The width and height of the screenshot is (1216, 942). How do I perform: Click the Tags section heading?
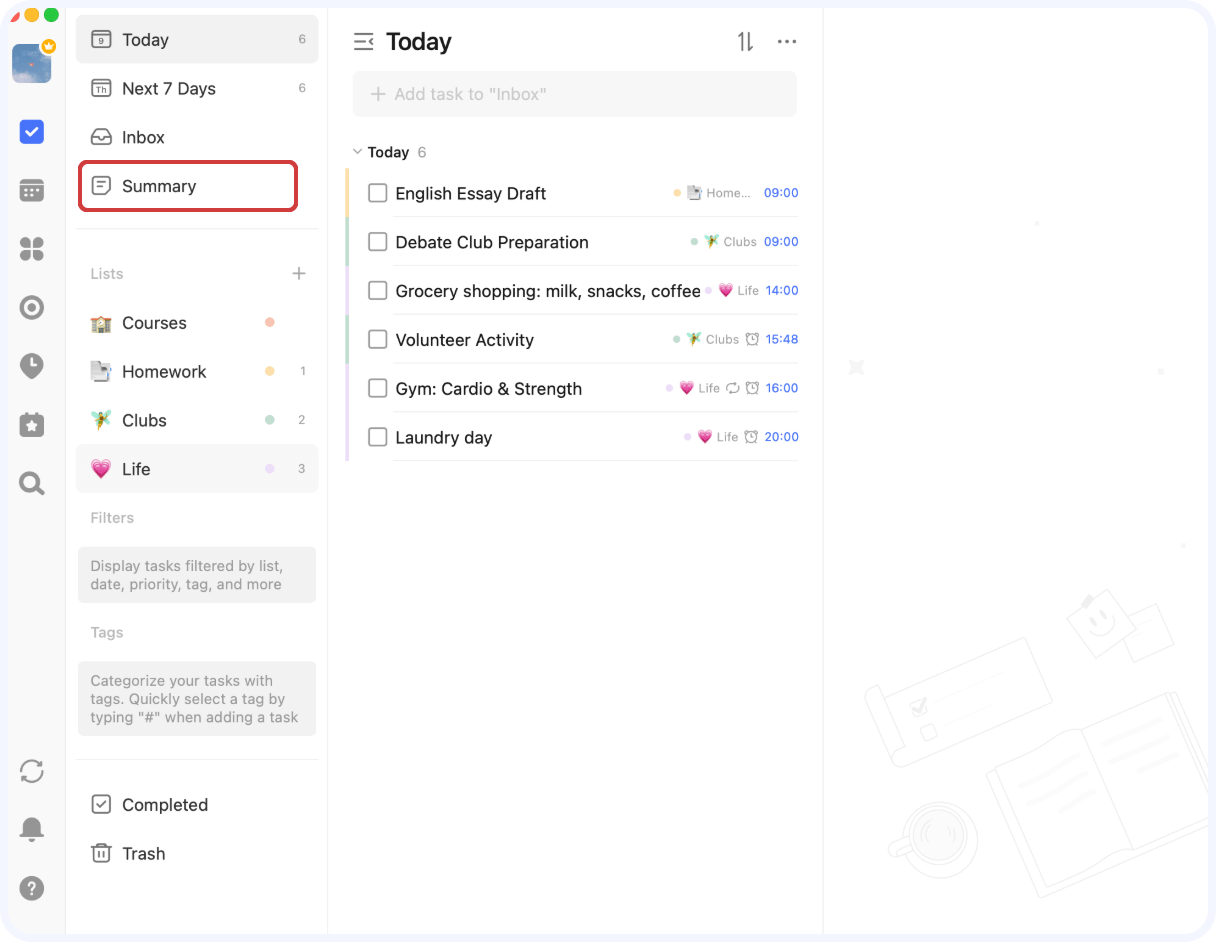[x=107, y=633]
